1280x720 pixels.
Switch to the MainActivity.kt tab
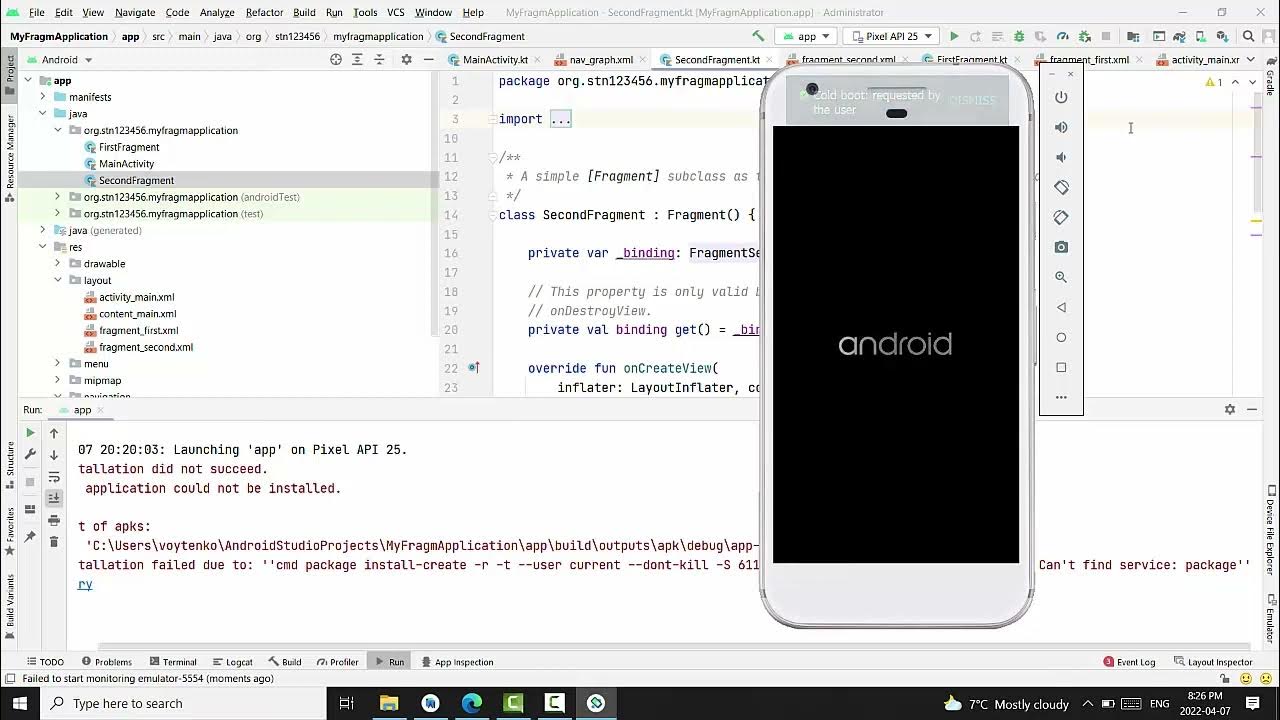[495, 60]
